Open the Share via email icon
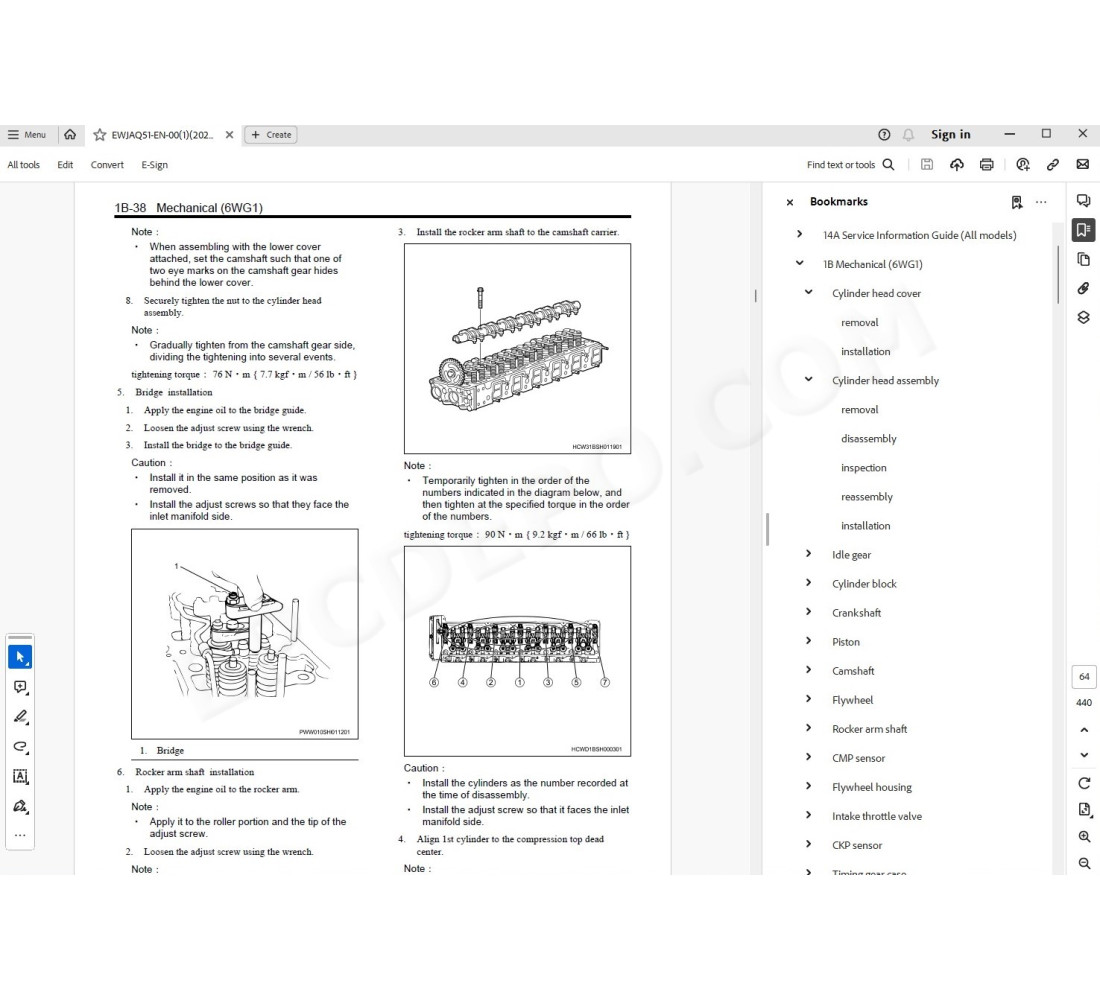The width and height of the screenshot is (1100, 1000). 1082,165
